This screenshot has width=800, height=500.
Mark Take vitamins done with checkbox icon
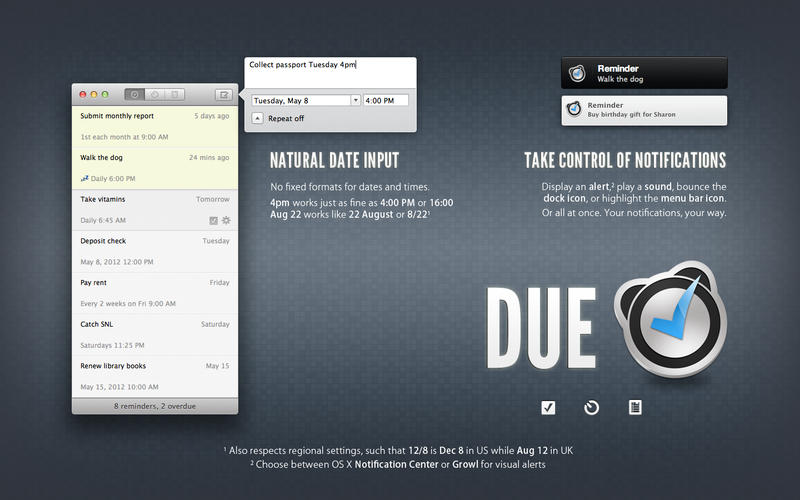(213, 220)
